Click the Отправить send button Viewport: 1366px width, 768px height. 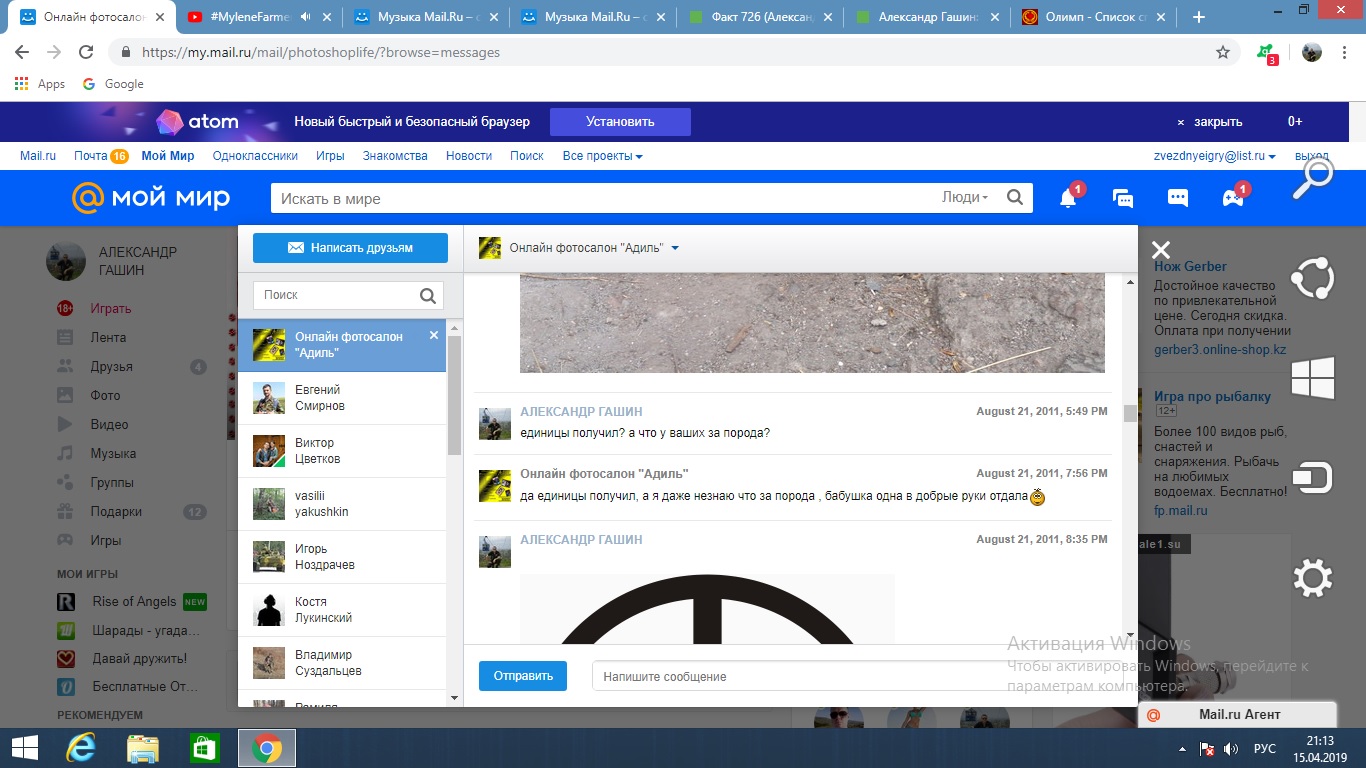523,676
